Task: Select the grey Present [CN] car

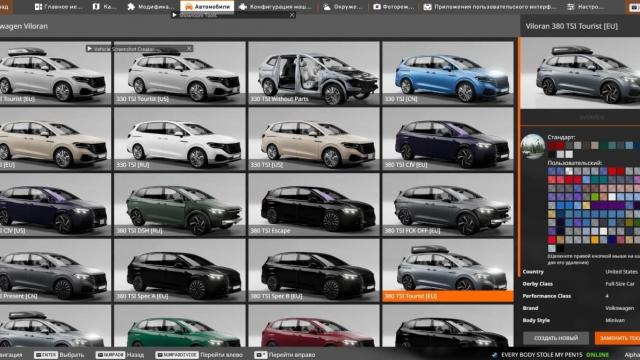Action: point(55,270)
